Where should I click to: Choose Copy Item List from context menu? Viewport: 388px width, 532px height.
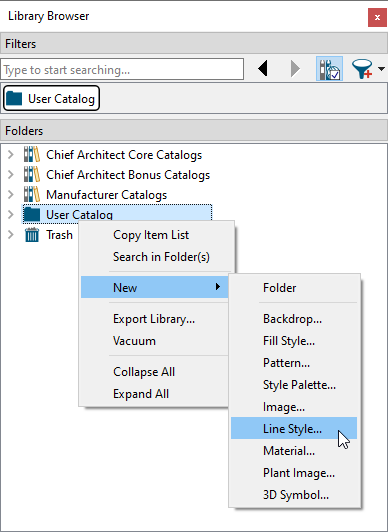(157, 235)
